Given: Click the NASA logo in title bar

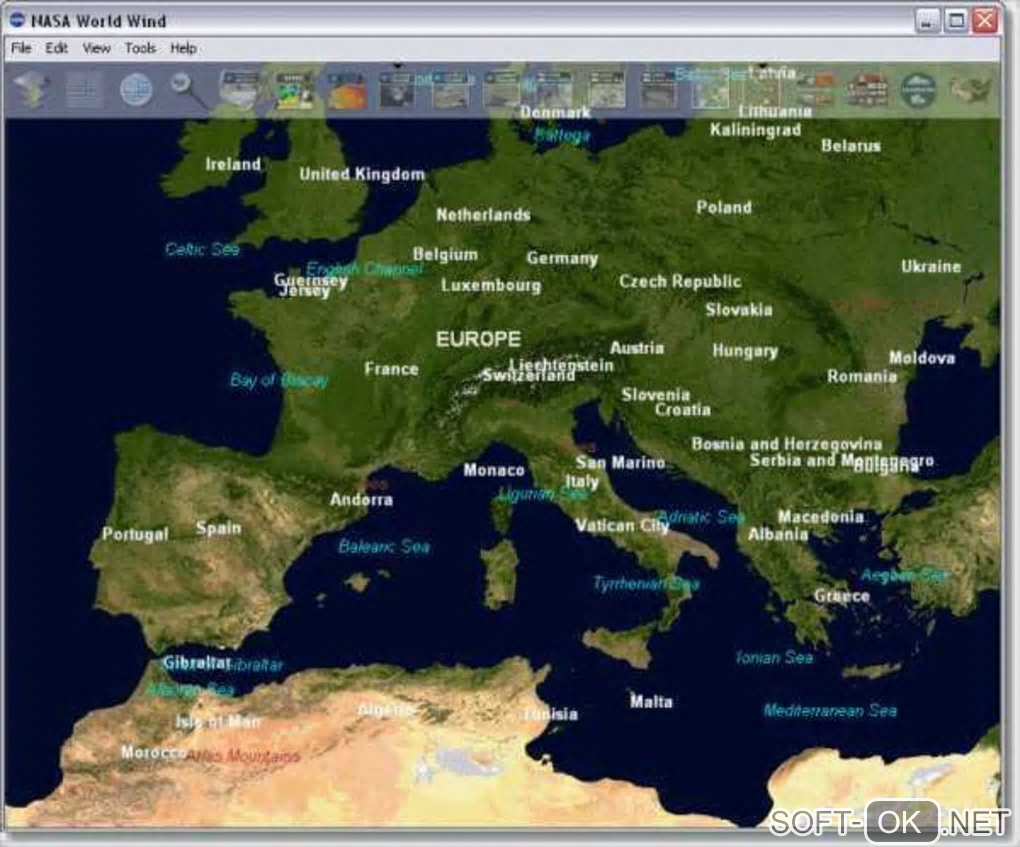Looking at the screenshot, I should [x=18, y=20].
